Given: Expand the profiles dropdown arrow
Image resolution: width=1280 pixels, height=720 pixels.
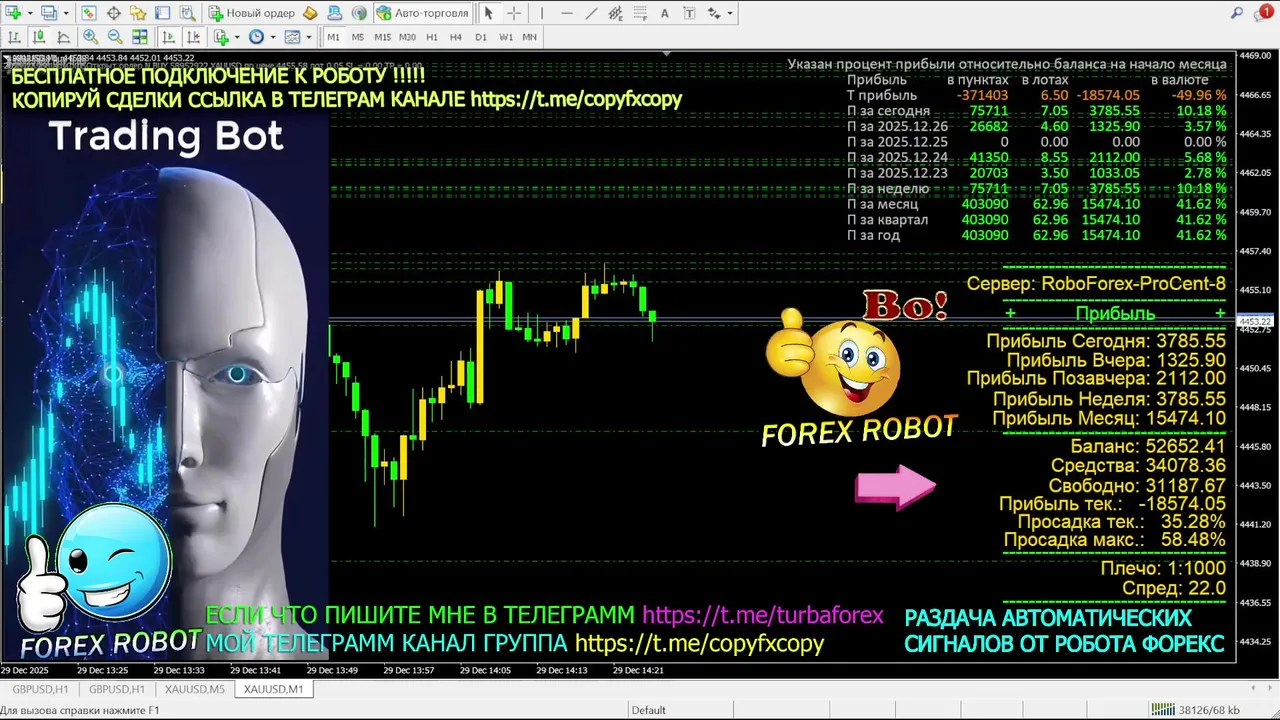Looking at the screenshot, I should pos(66,13).
